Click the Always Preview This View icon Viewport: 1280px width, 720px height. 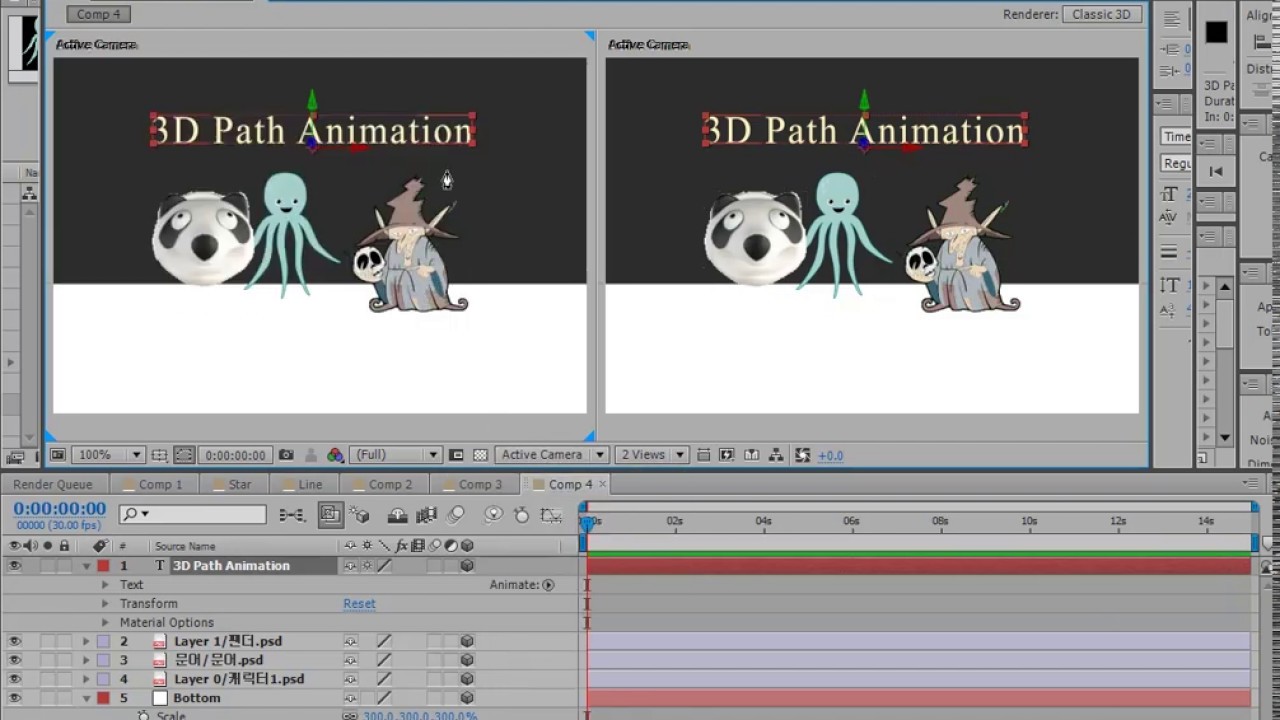tap(58, 455)
